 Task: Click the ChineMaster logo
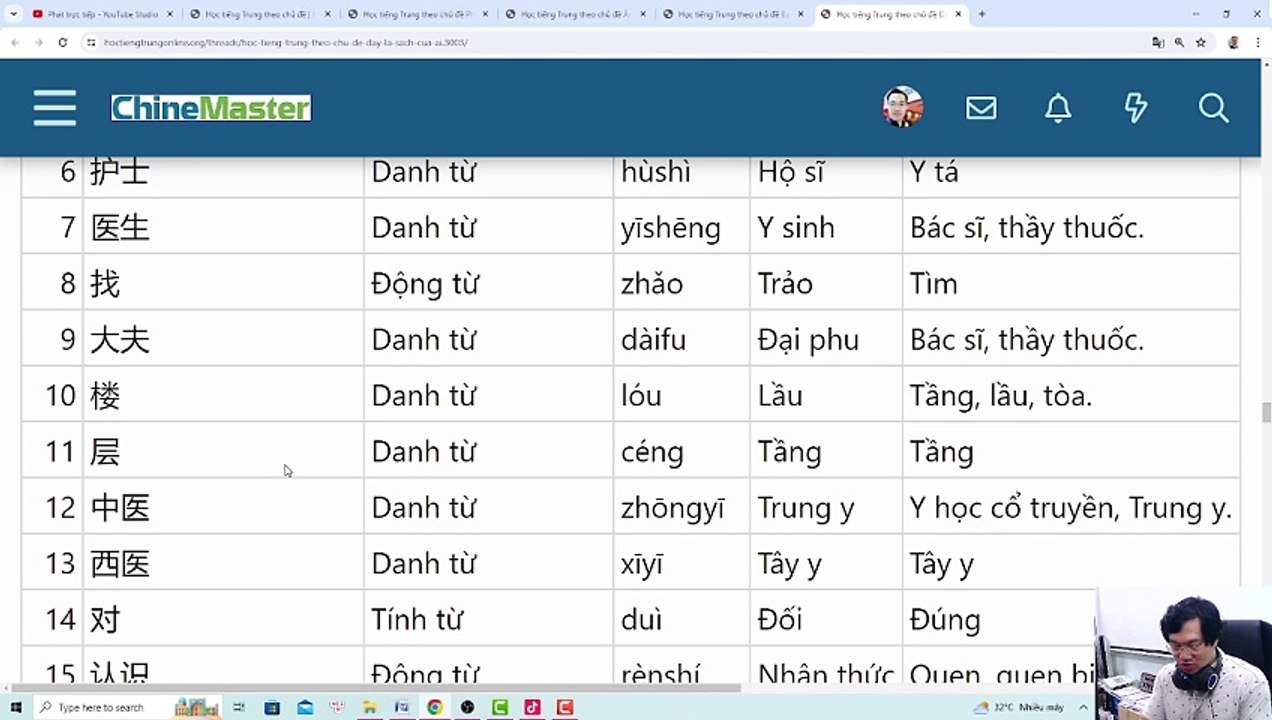(x=211, y=108)
